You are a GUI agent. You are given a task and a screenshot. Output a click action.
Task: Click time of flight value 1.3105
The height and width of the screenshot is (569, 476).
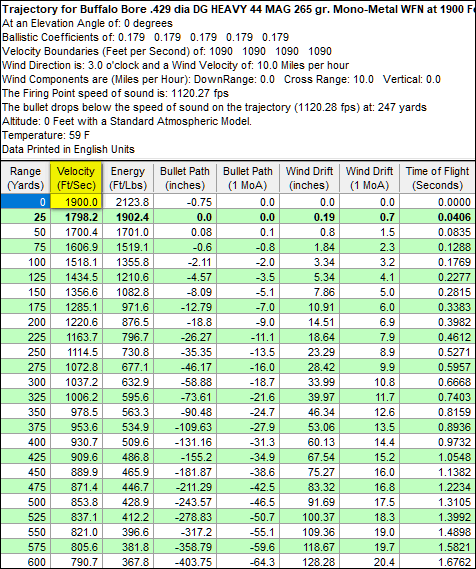[x=438, y=502]
